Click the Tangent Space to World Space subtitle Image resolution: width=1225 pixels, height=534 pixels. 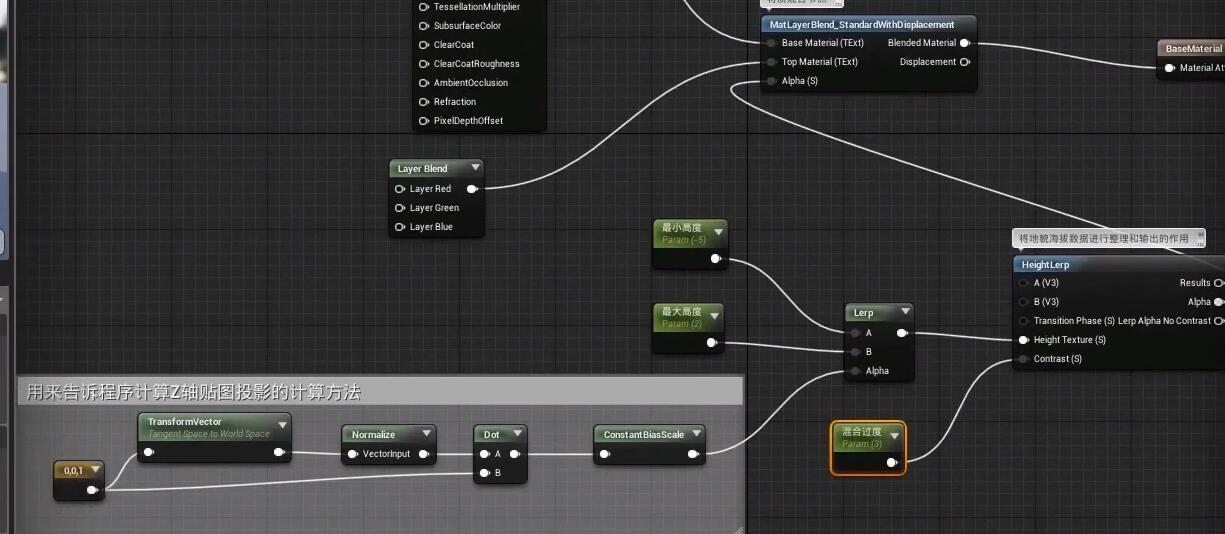(x=209, y=434)
